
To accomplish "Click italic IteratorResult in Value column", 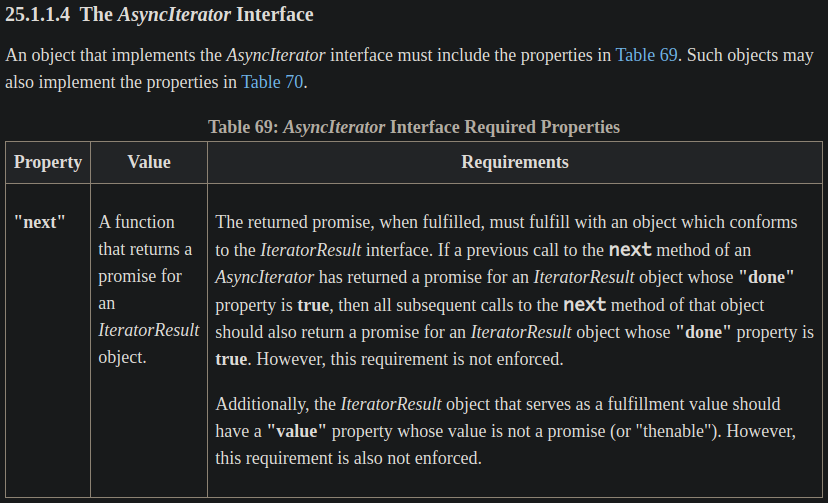I will tap(148, 330).
